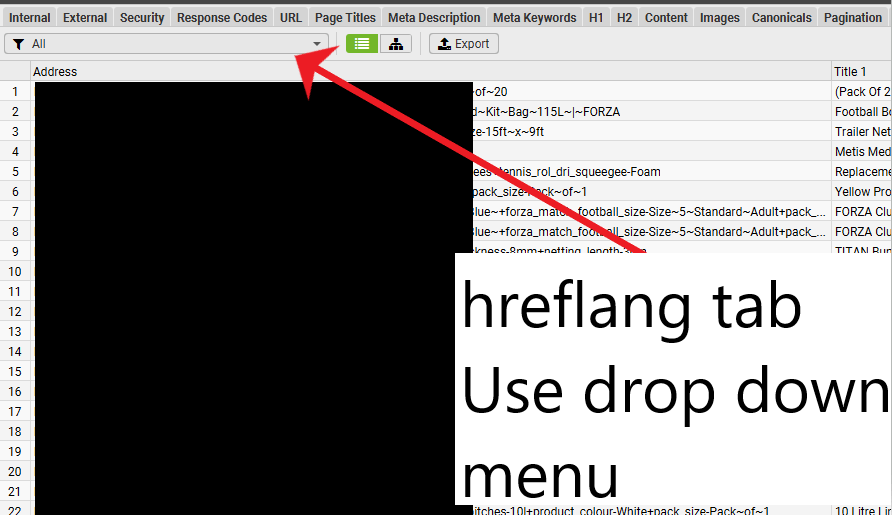Select the Canonicals tab
The image size is (892, 515).
[782, 18]
